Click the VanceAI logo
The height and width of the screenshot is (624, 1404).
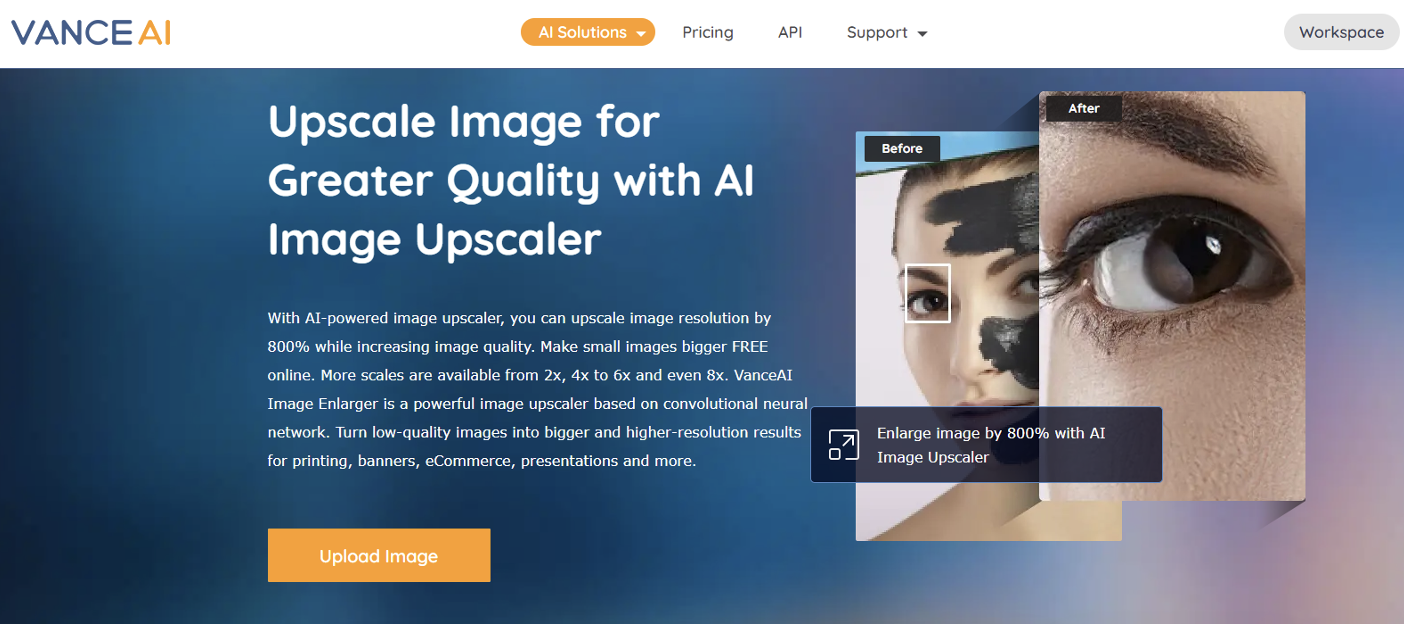[91, 32]
